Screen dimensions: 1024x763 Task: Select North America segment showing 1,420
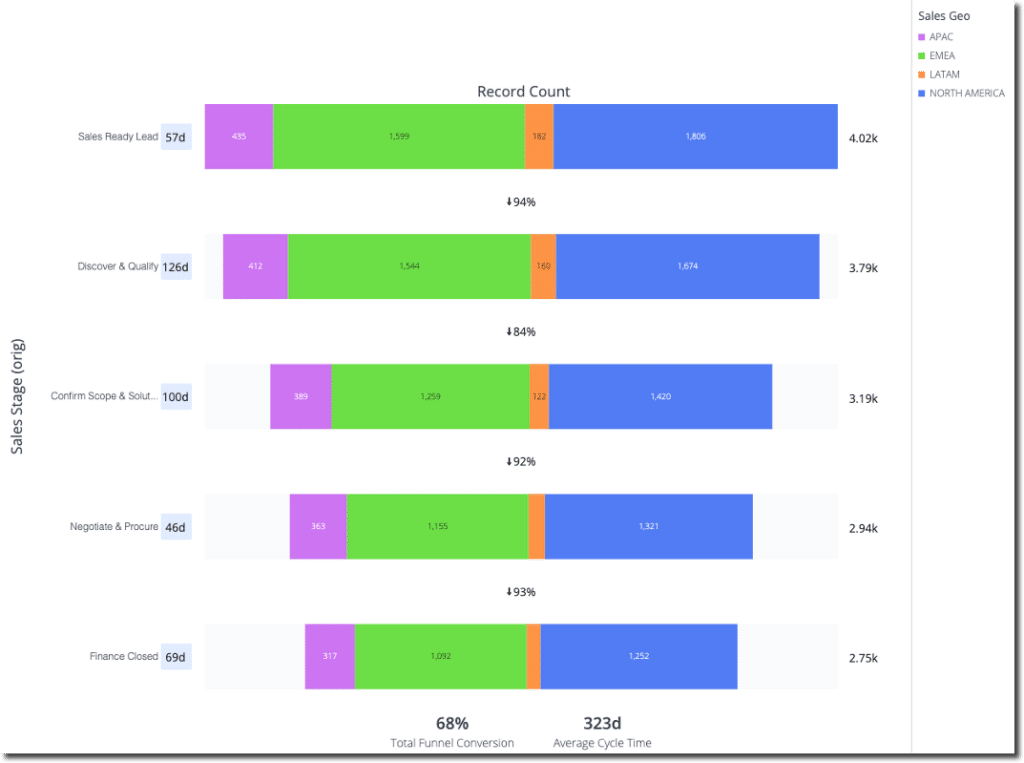point(660,397)
